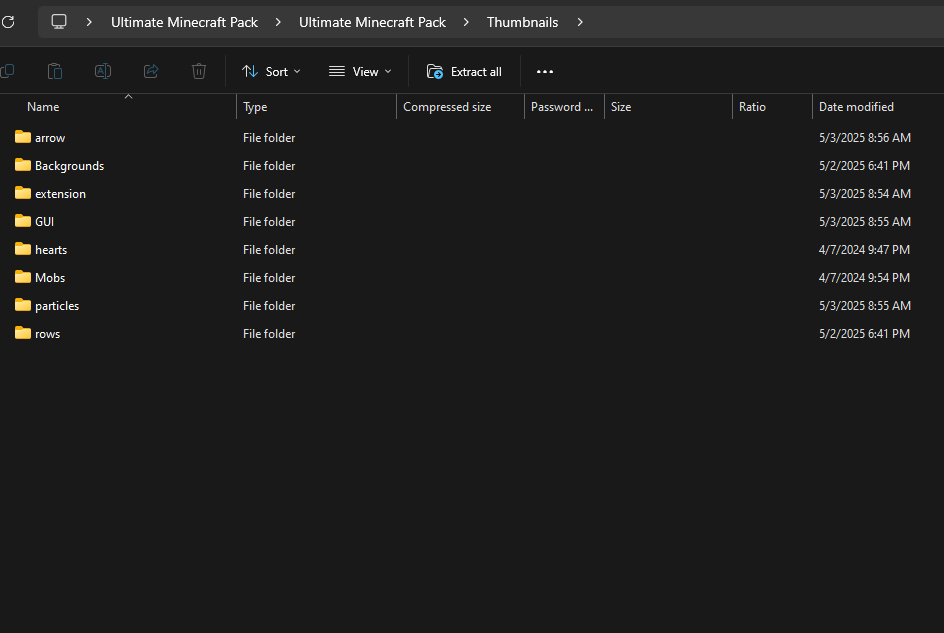Select the hearts folder name
Viewport: 944px width, 633px height.
click(51, 249)
